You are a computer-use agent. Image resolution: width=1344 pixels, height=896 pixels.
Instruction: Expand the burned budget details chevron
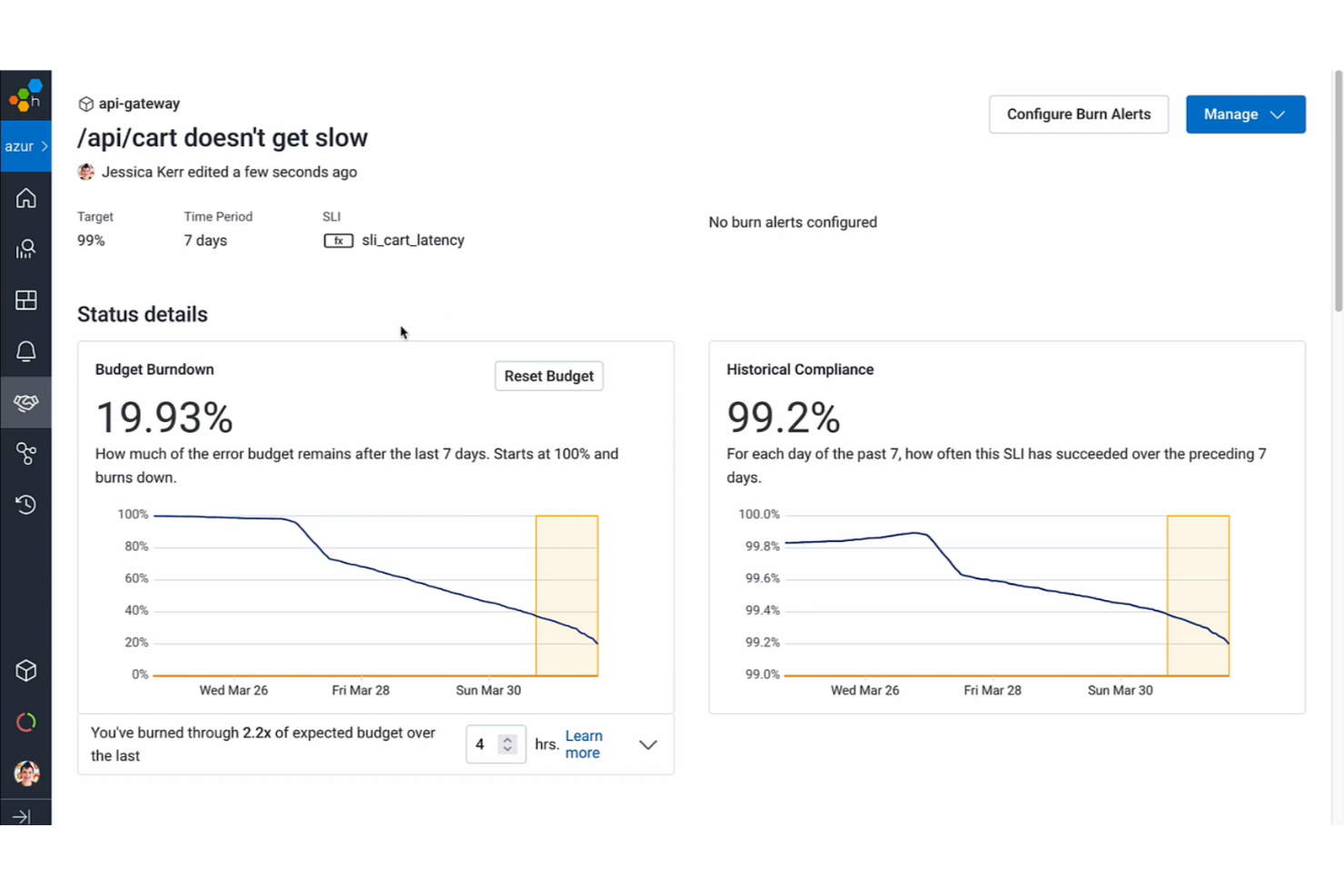(647, 744)
